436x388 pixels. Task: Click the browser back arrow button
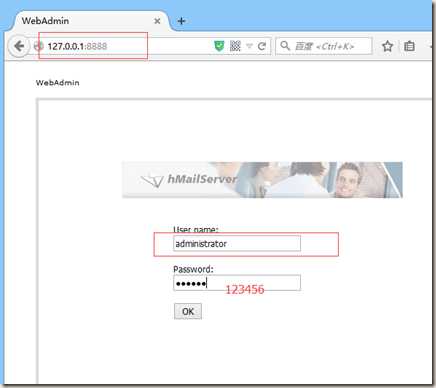(x=19, y=46)
